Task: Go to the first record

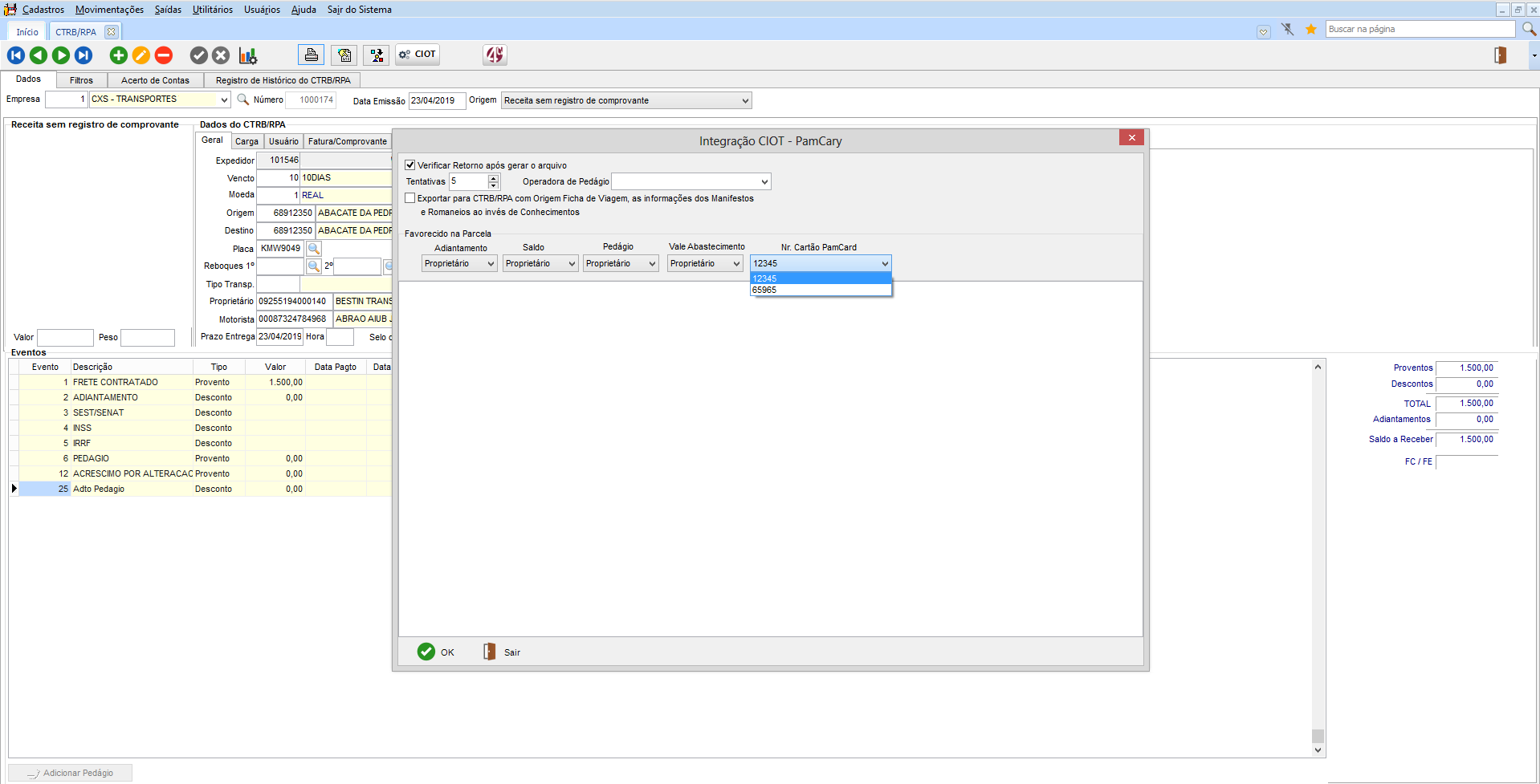Action: coord(16,55)
